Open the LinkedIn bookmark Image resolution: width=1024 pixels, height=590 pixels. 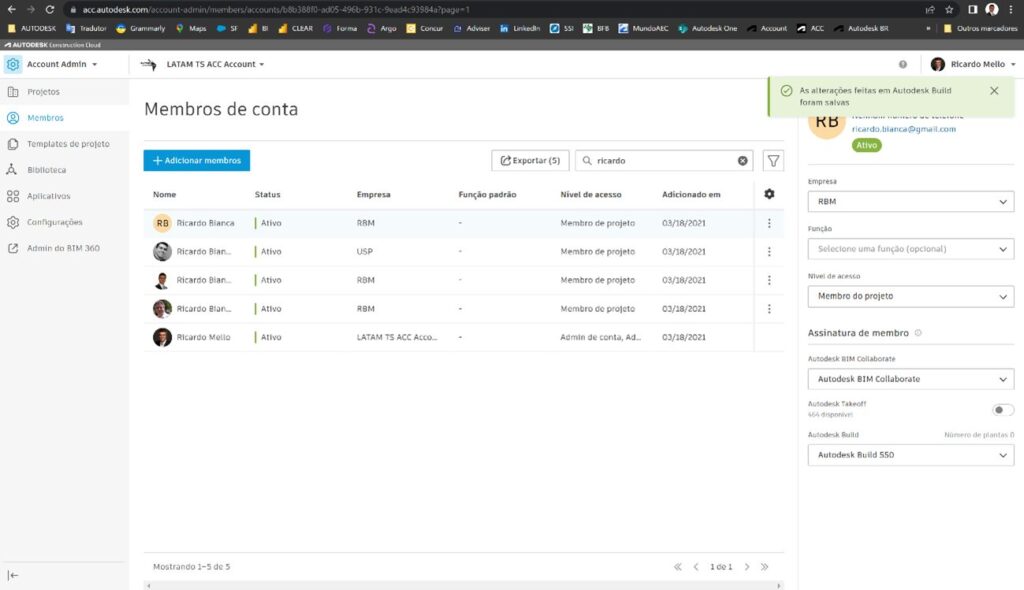[x=520, y=28]
